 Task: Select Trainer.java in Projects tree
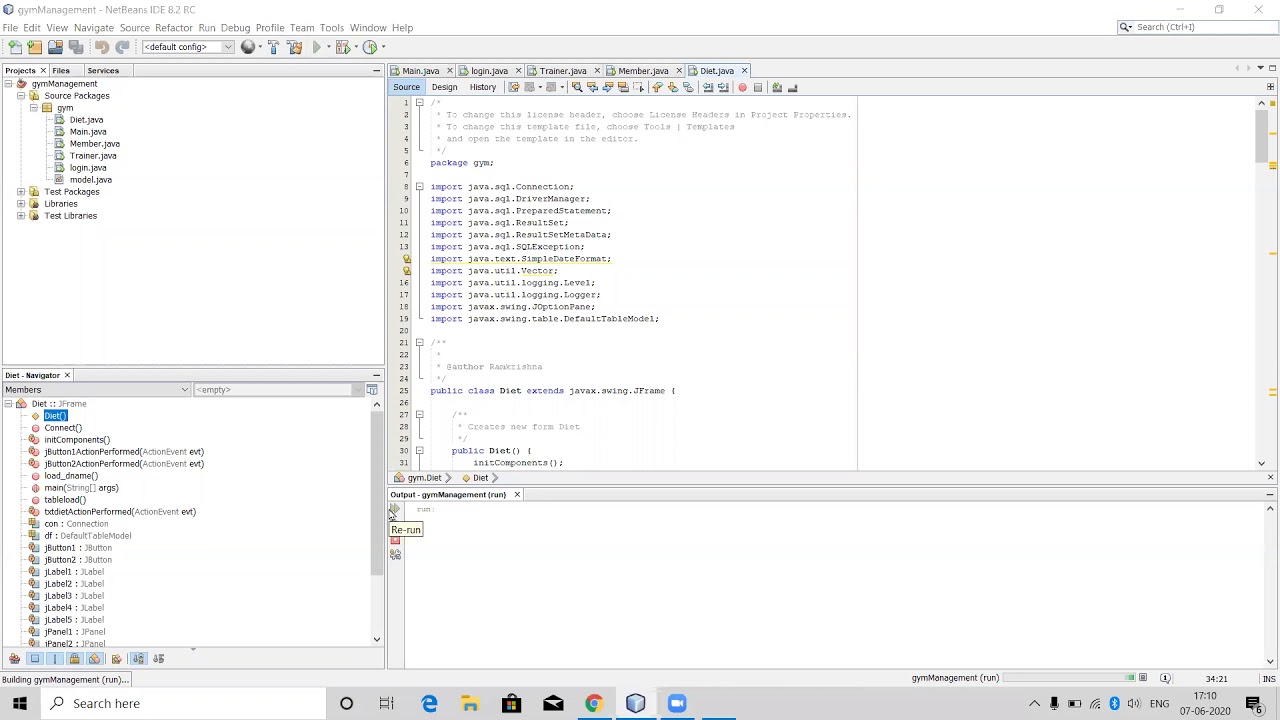click(92, 156)
